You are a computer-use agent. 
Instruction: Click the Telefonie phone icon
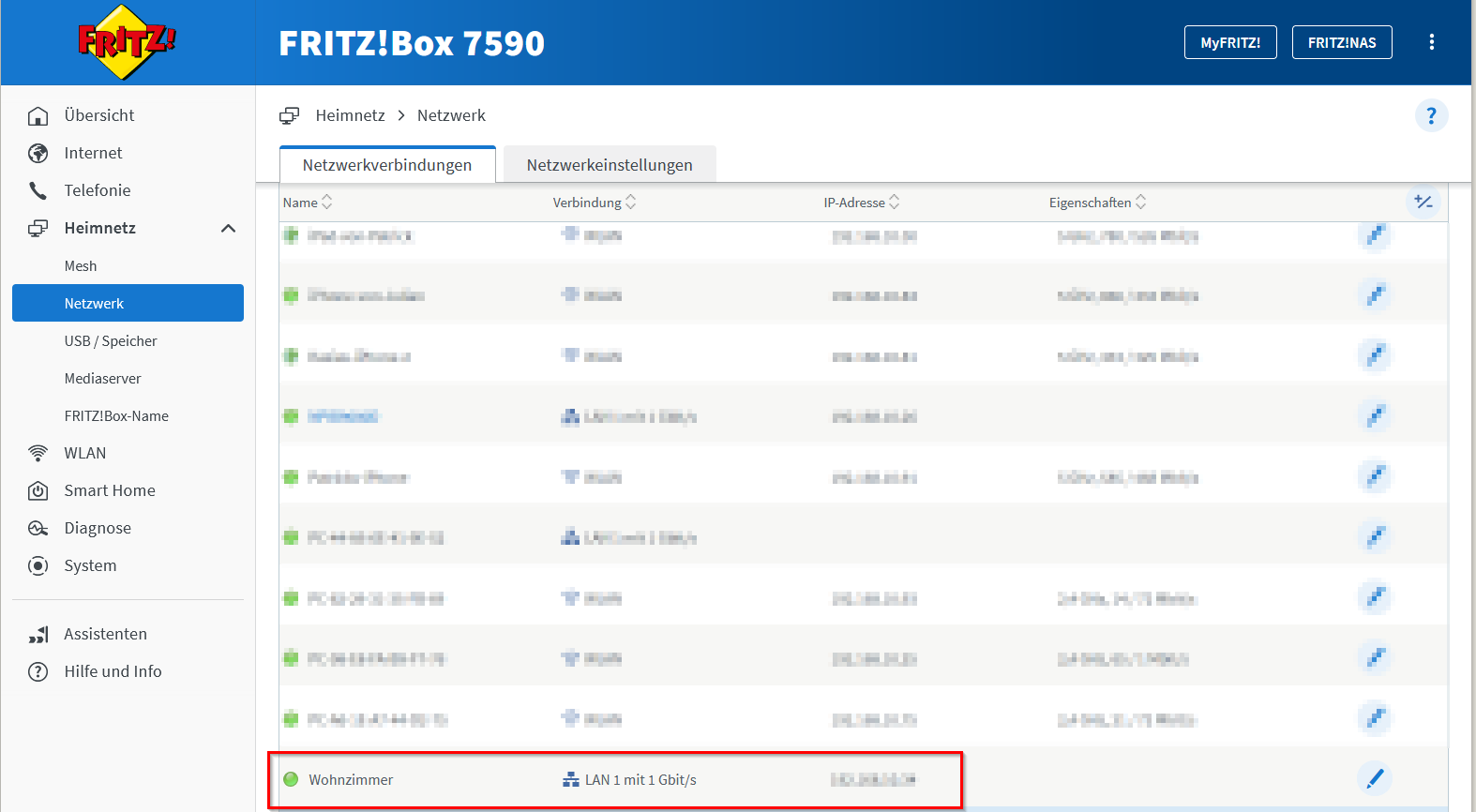[38, 190]
